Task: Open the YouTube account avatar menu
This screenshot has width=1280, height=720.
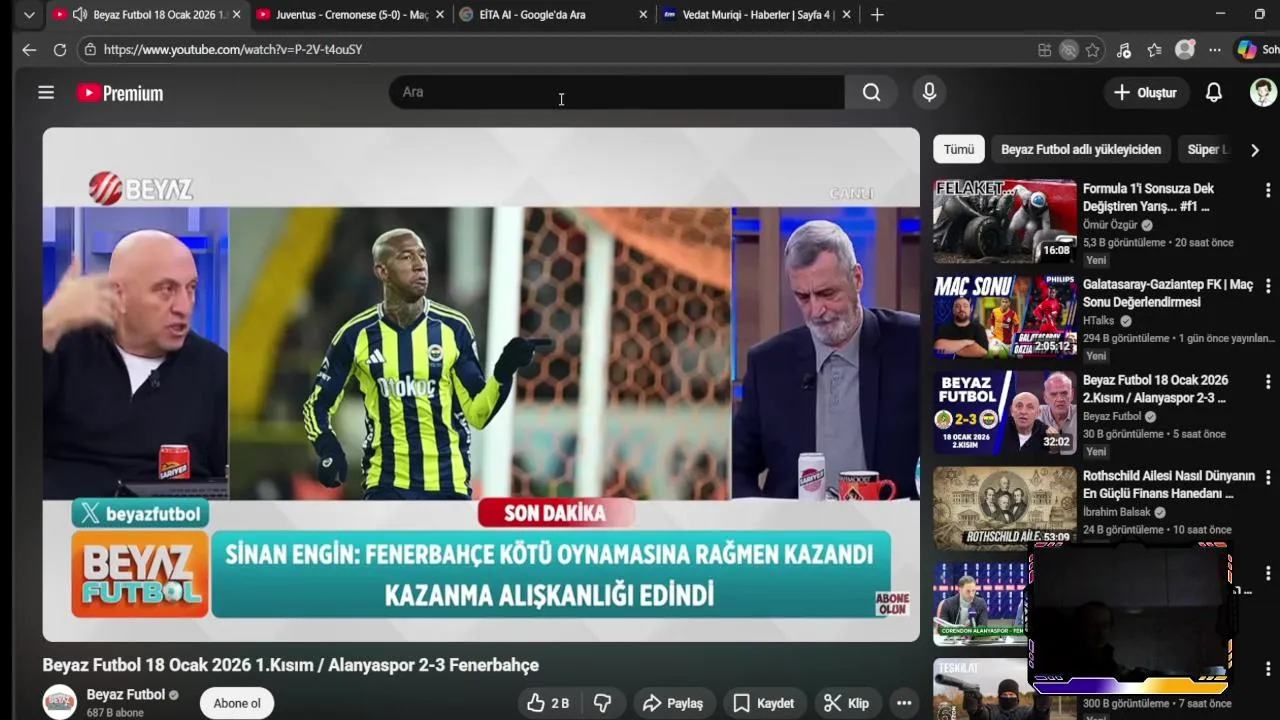Action: pos(1263,92)
